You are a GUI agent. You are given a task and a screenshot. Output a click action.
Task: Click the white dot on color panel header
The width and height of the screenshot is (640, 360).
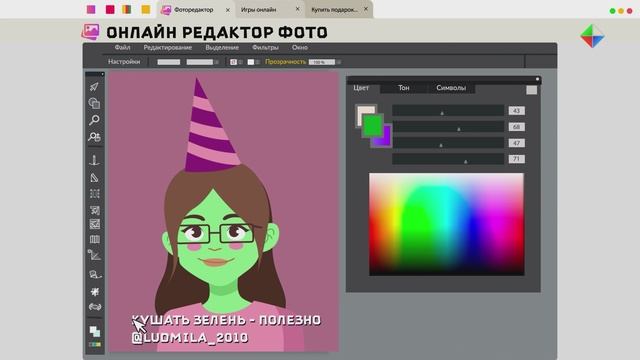[537, 79]
